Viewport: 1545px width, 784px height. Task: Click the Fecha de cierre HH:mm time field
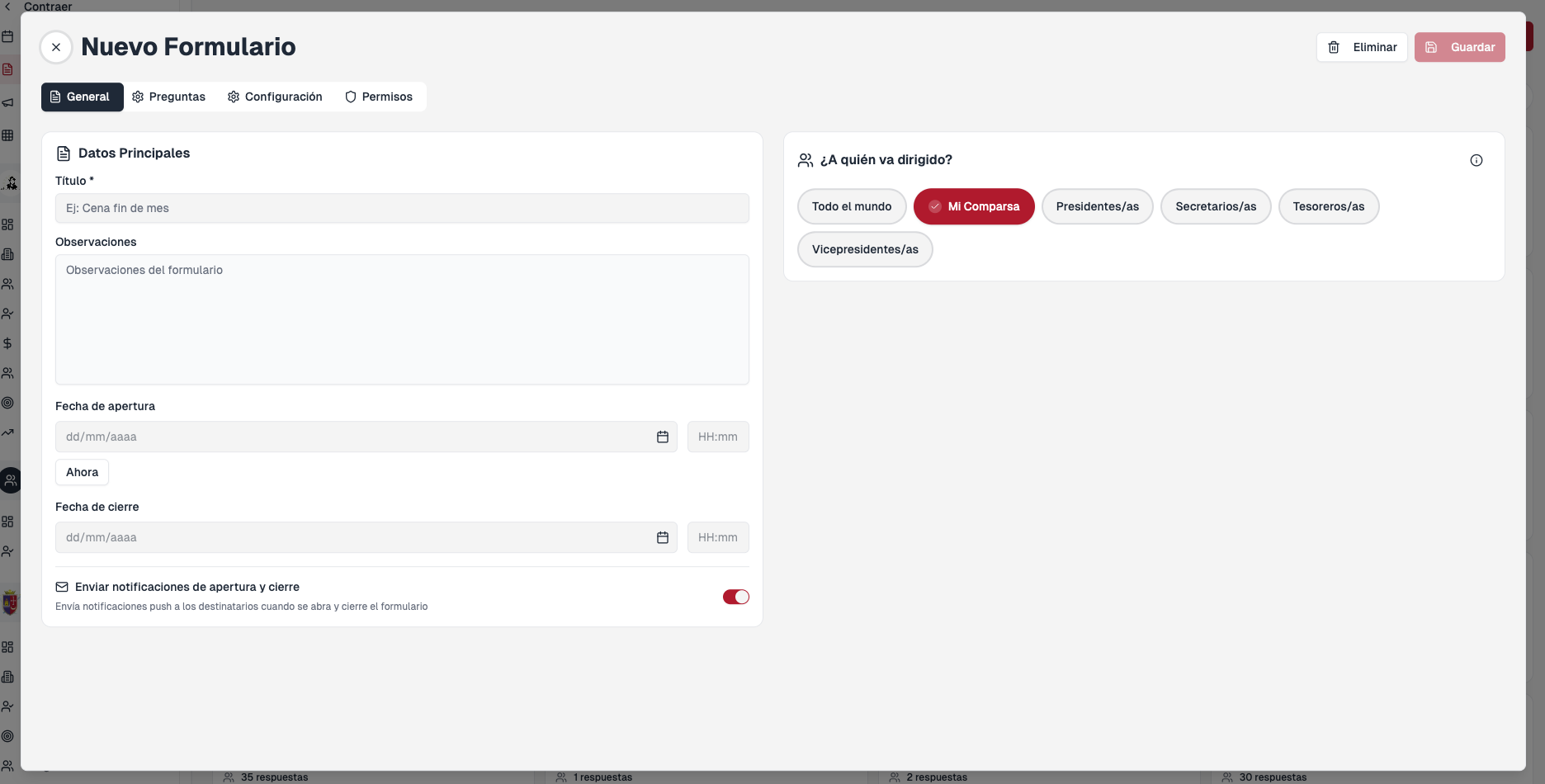point(718,537)
